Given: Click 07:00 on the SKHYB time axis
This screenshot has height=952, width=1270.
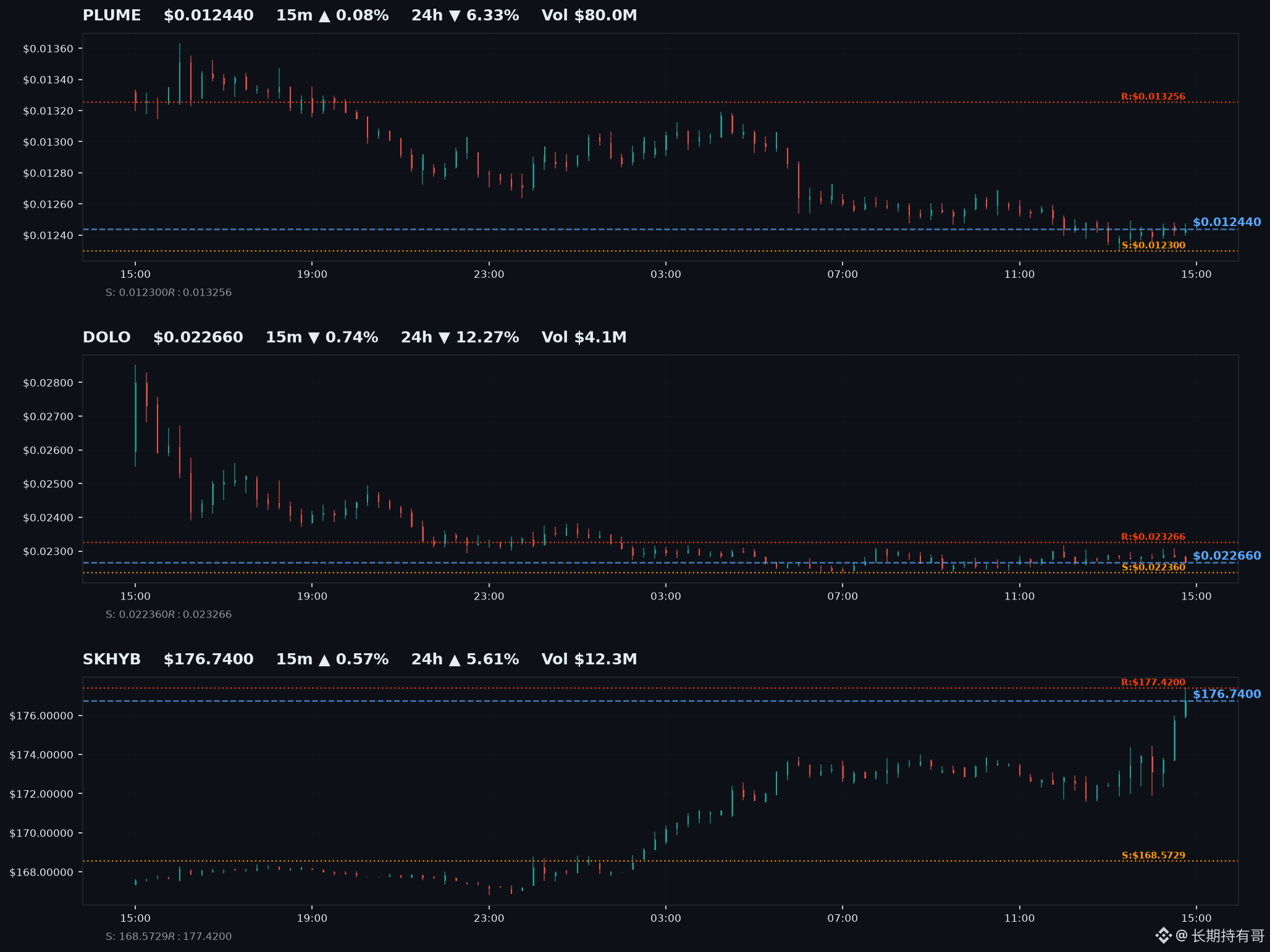Looking at the screenshot, I should (x=843, y=918).
